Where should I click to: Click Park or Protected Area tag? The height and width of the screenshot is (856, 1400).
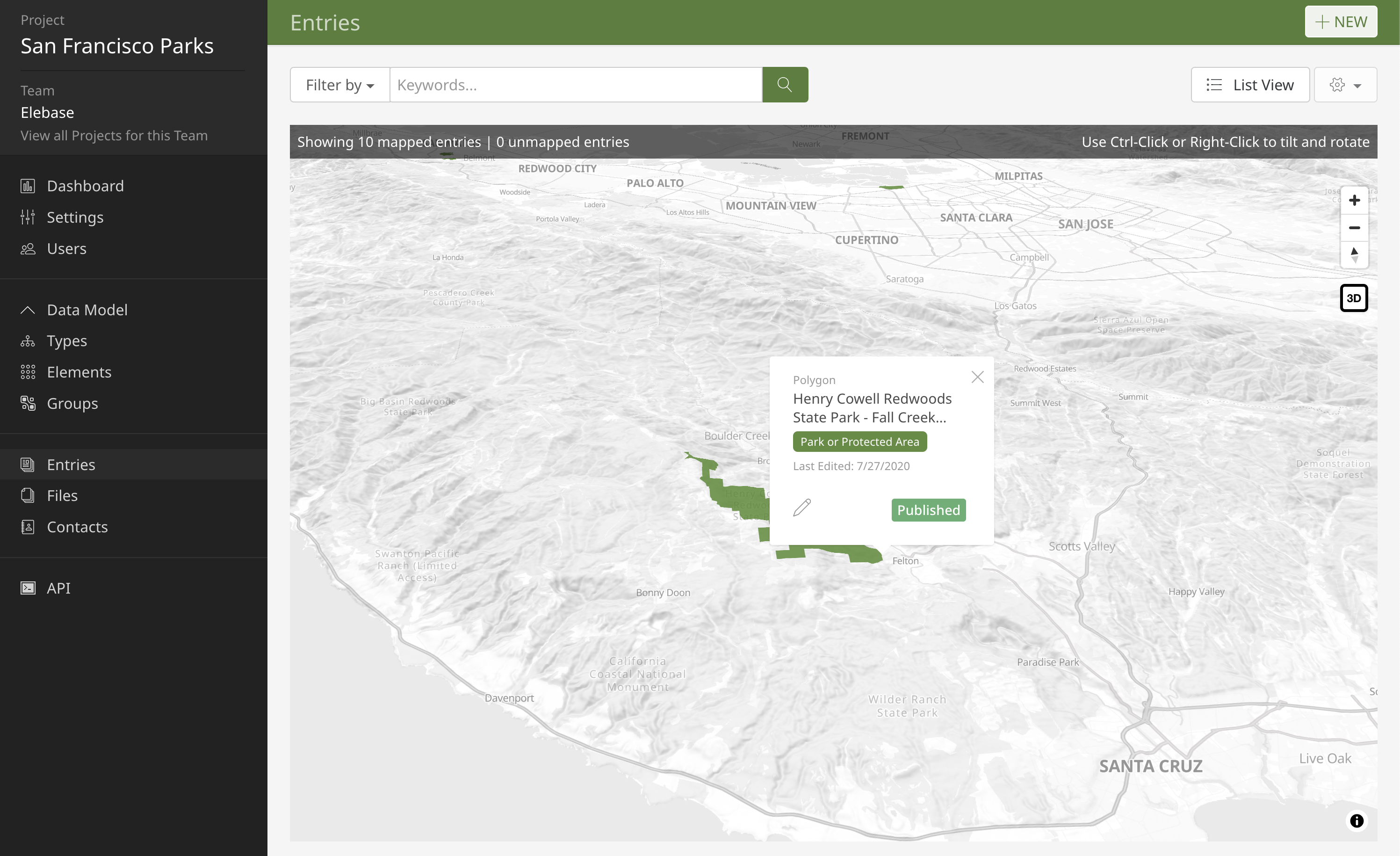click(x=859, y=442)
